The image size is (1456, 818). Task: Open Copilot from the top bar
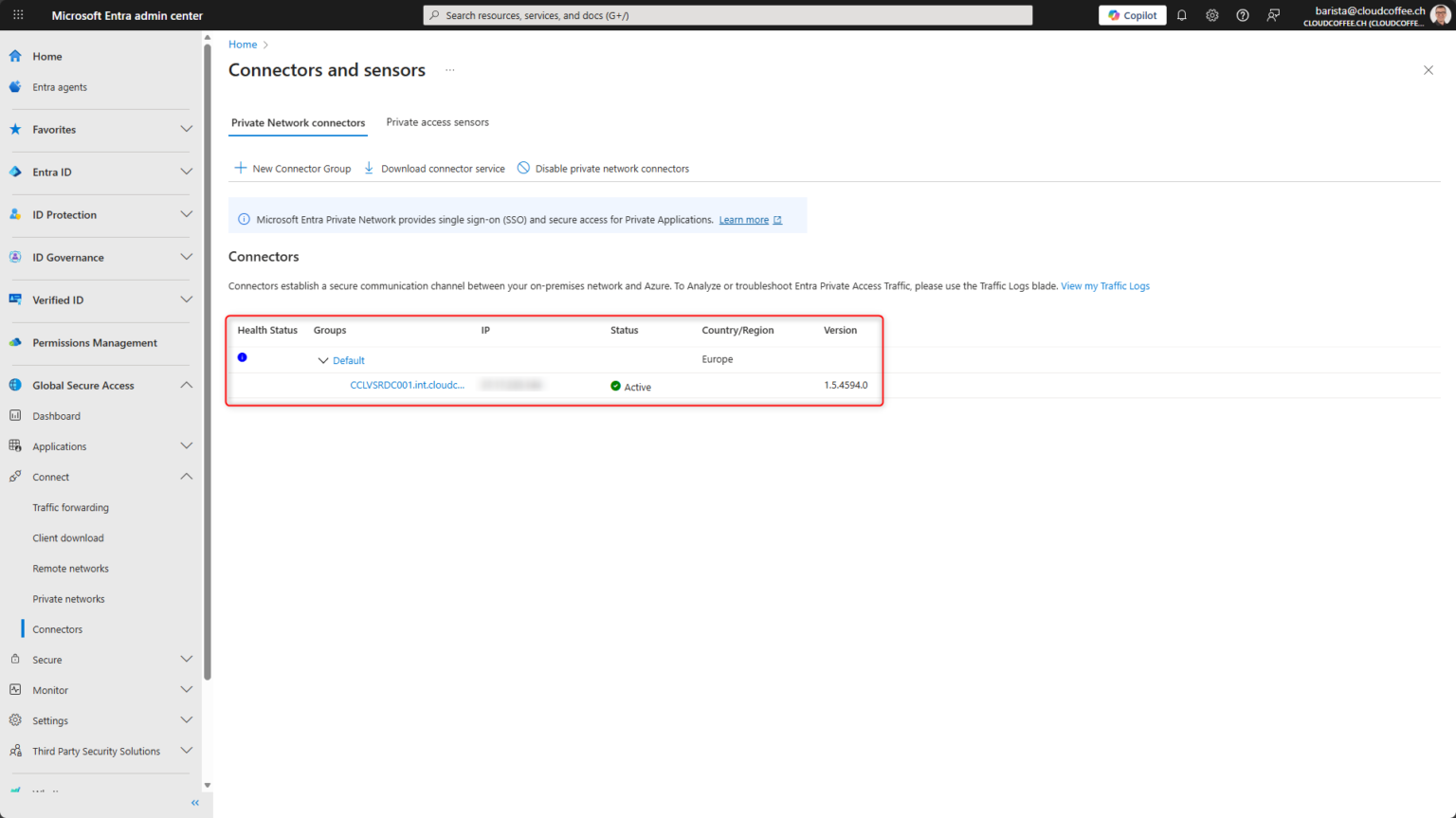tap(1133, 15)
